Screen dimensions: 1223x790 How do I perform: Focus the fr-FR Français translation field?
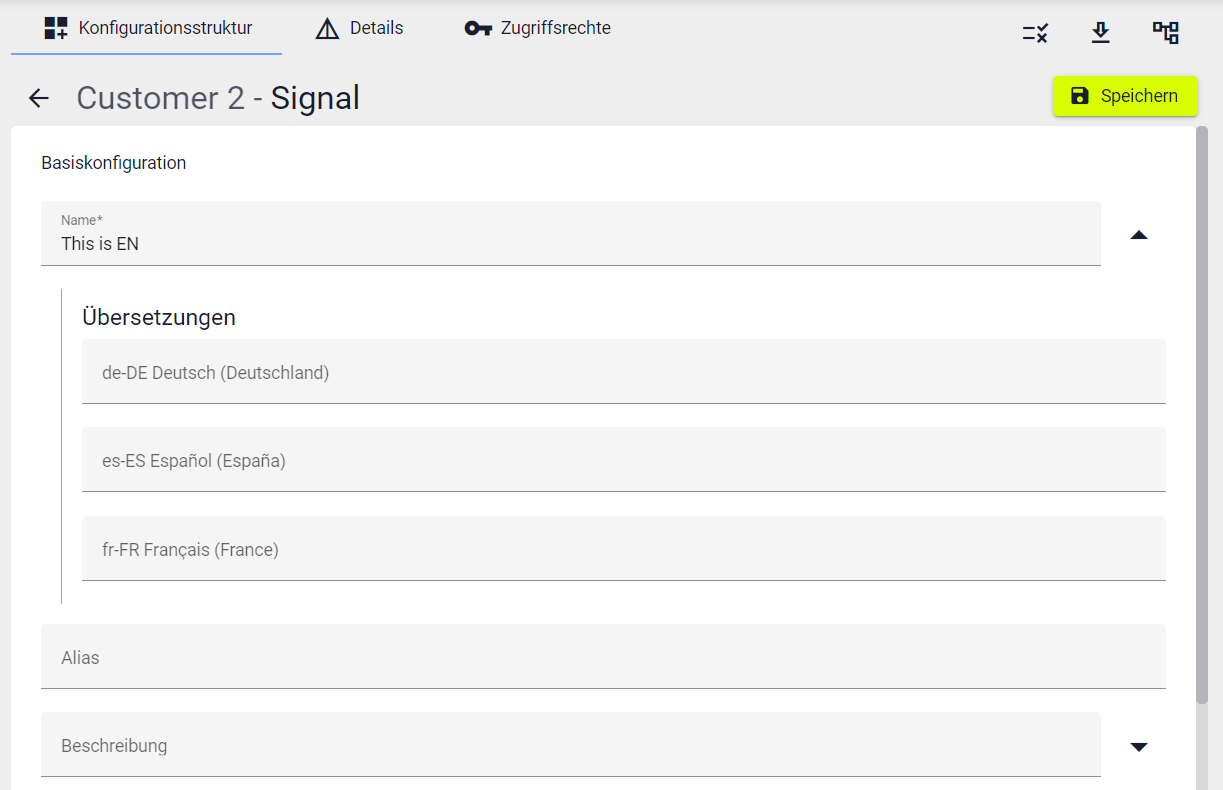623,549
